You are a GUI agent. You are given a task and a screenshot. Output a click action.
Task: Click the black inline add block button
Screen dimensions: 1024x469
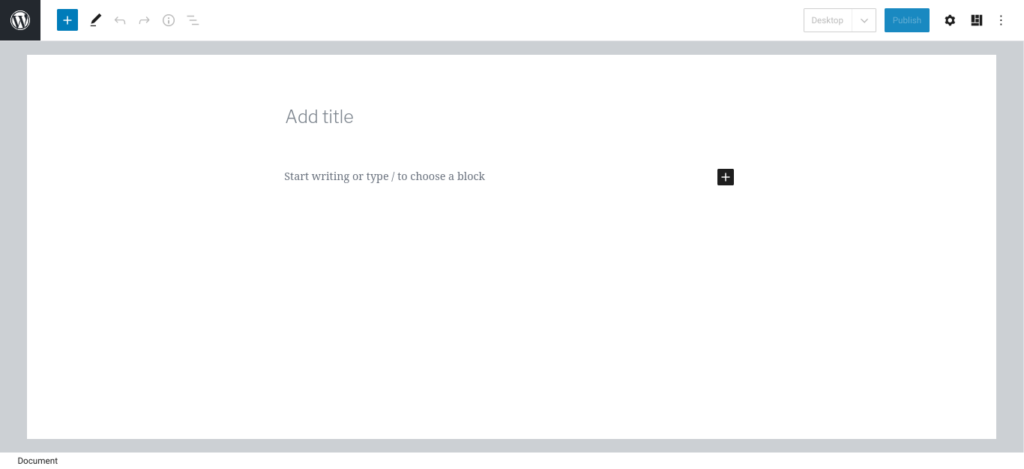pos(725,177)
